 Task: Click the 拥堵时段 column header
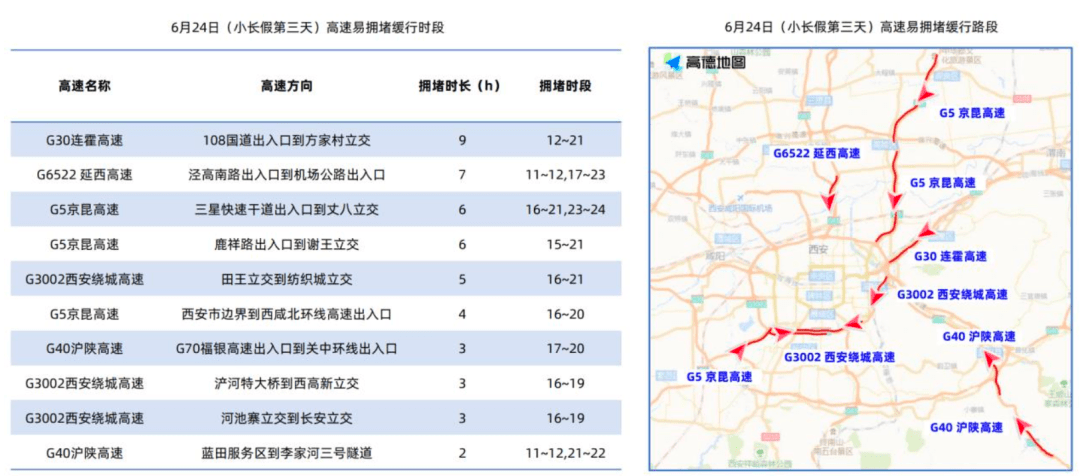click(x=564, y=86)
